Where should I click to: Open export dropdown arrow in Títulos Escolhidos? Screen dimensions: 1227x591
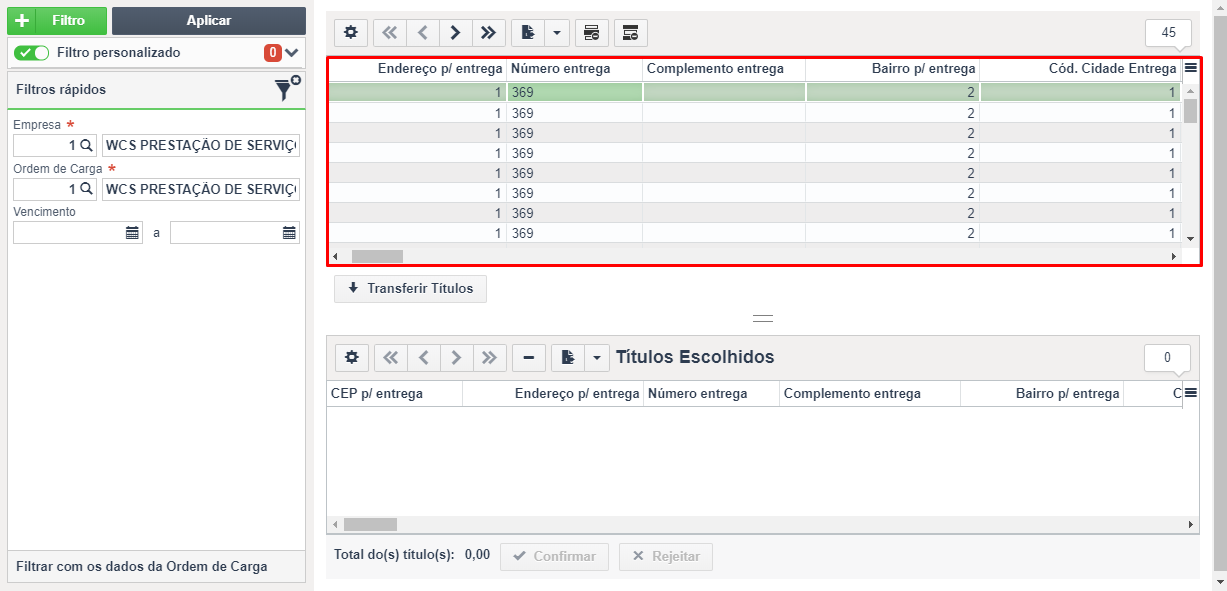click(596, 357)
